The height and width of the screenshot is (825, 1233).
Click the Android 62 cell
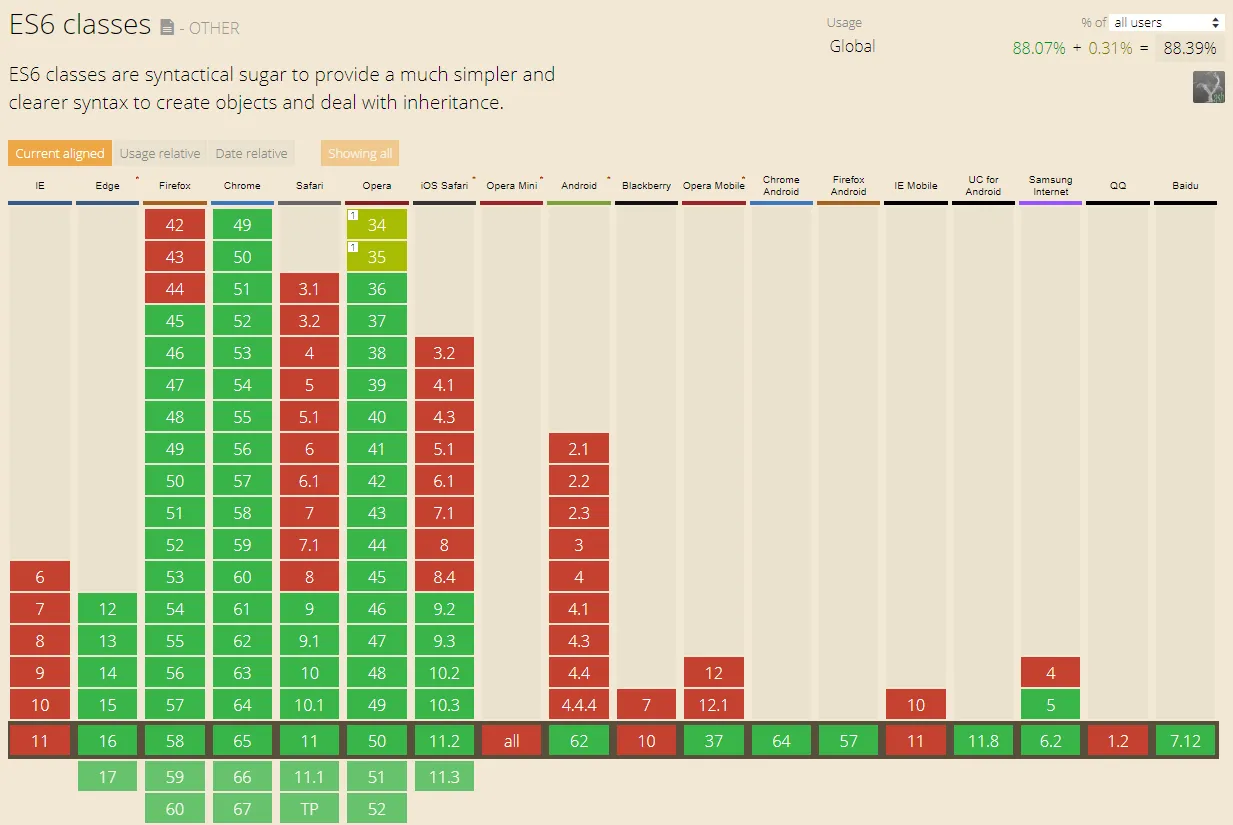579,741
